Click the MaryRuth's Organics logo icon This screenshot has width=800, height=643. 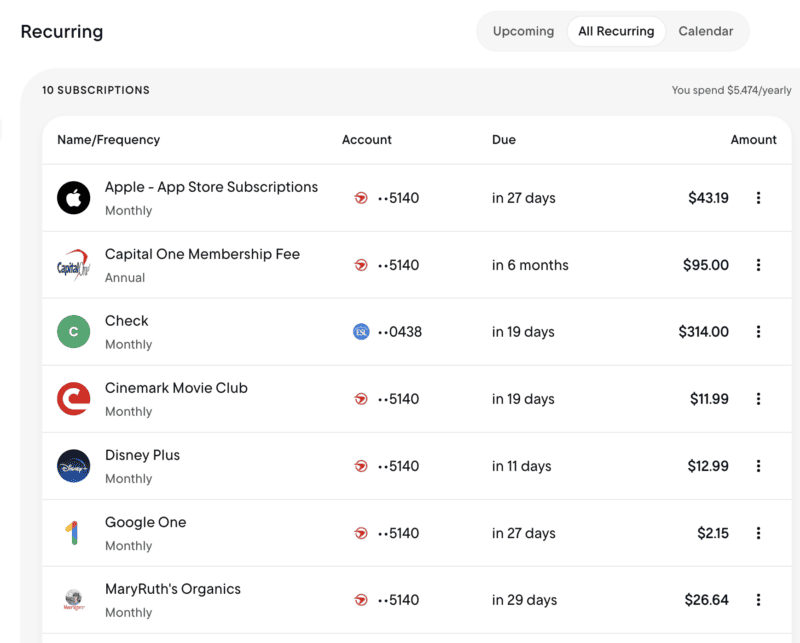click(x=73, y=600)
